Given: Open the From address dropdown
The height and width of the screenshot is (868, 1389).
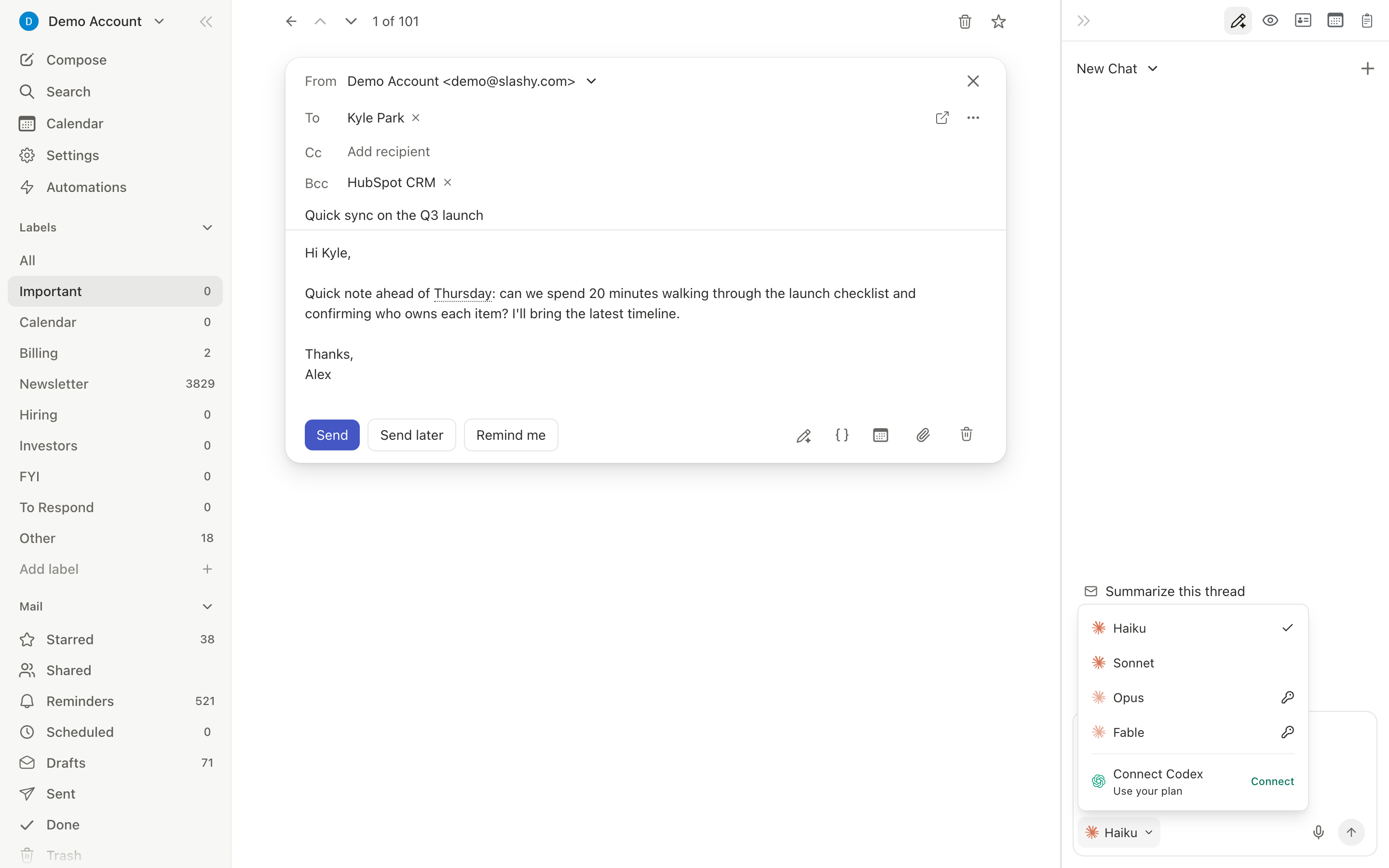Looking at the screenshot, I should 591,81.
